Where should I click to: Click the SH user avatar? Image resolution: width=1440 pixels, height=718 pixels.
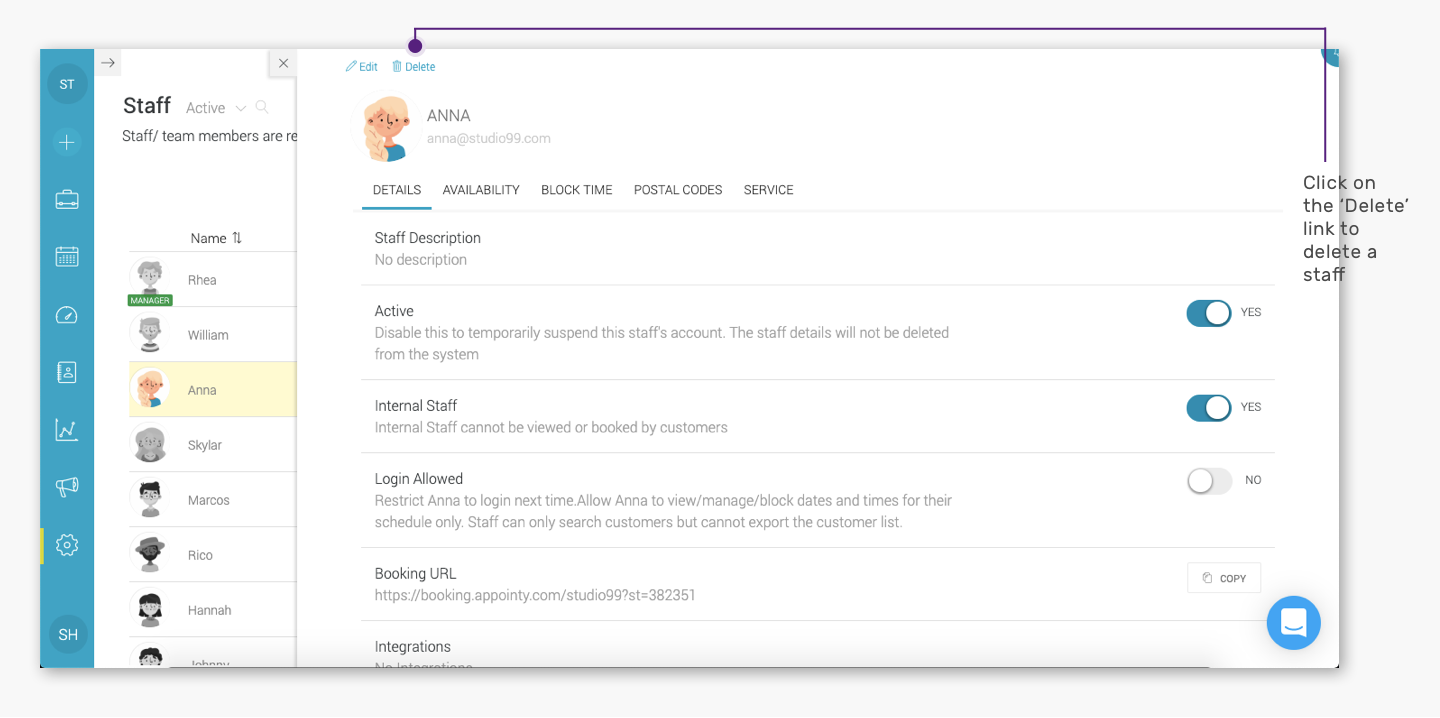(68, 634)
